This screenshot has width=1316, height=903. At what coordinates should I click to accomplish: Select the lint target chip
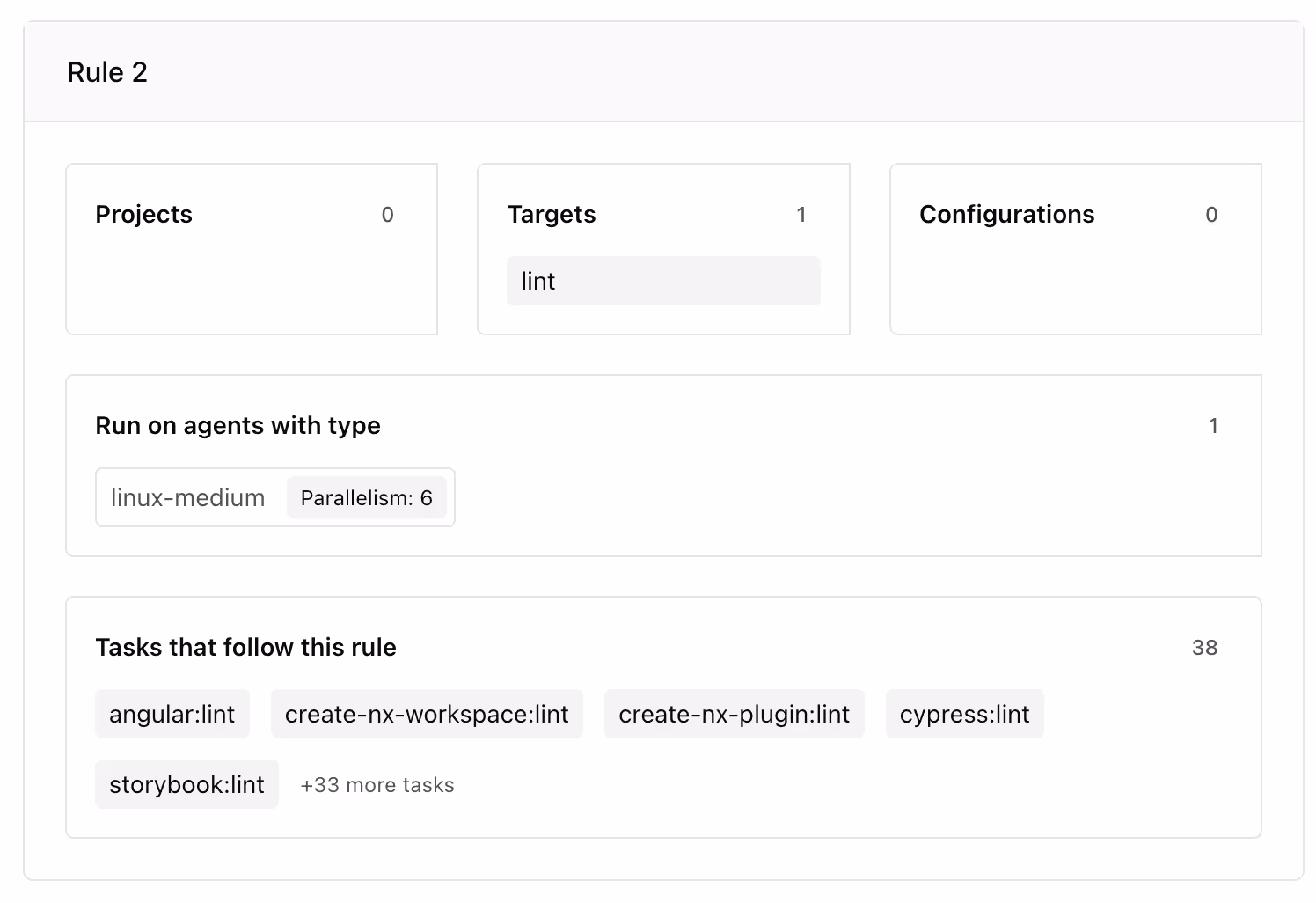663,280
